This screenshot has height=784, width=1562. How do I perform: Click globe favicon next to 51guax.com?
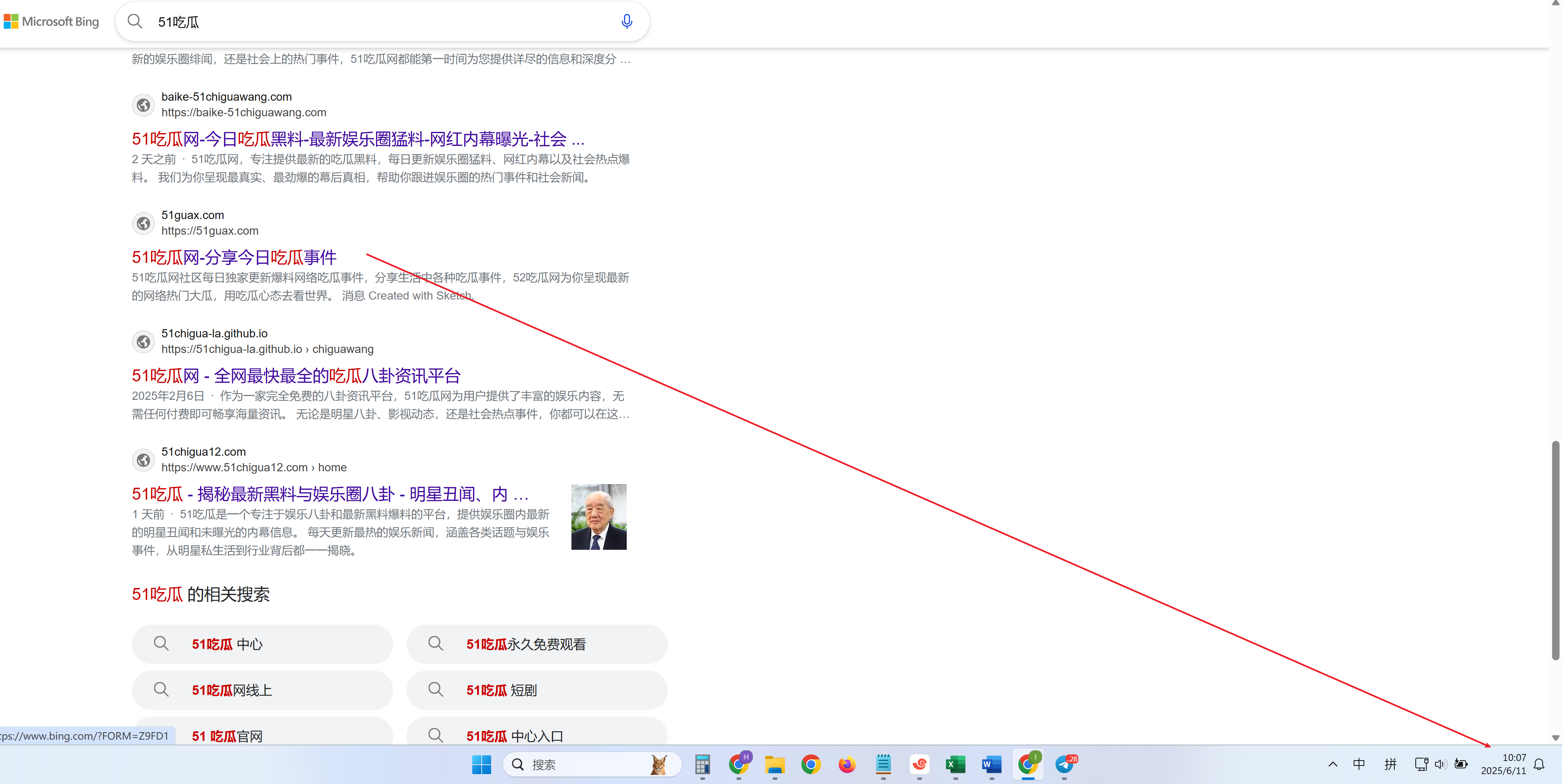pos(143,223)
